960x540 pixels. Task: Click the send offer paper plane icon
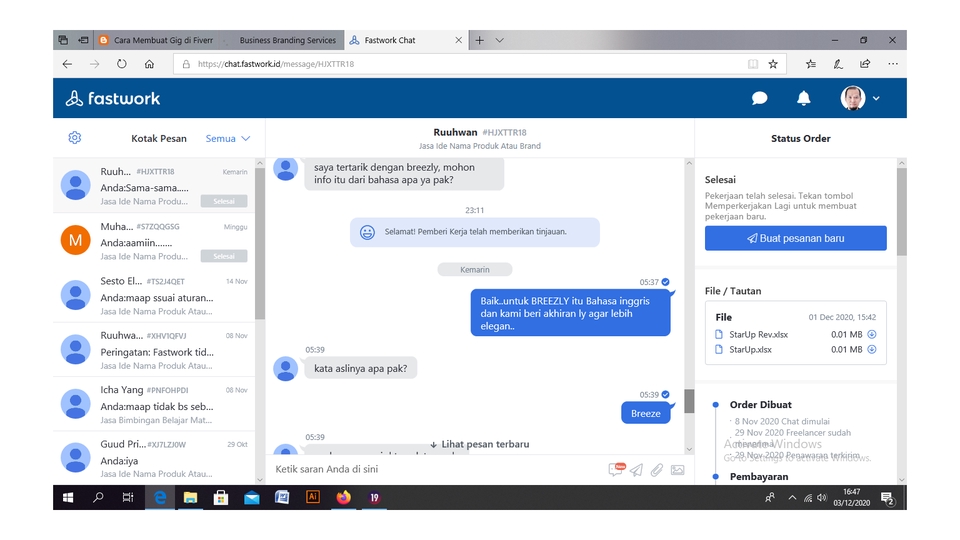637,470
